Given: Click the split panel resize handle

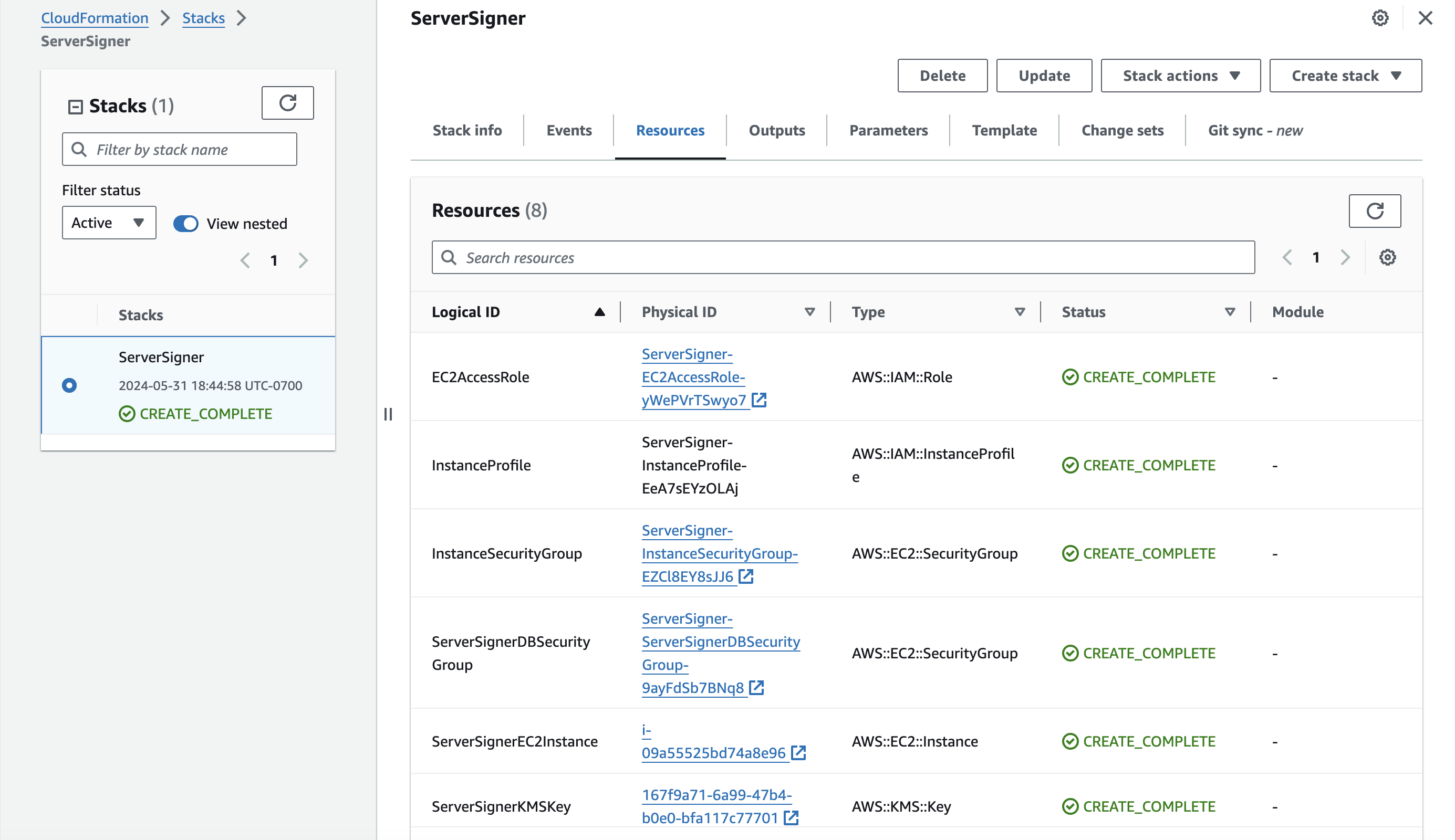Looking at the screenshot, I should click(388, 414).
